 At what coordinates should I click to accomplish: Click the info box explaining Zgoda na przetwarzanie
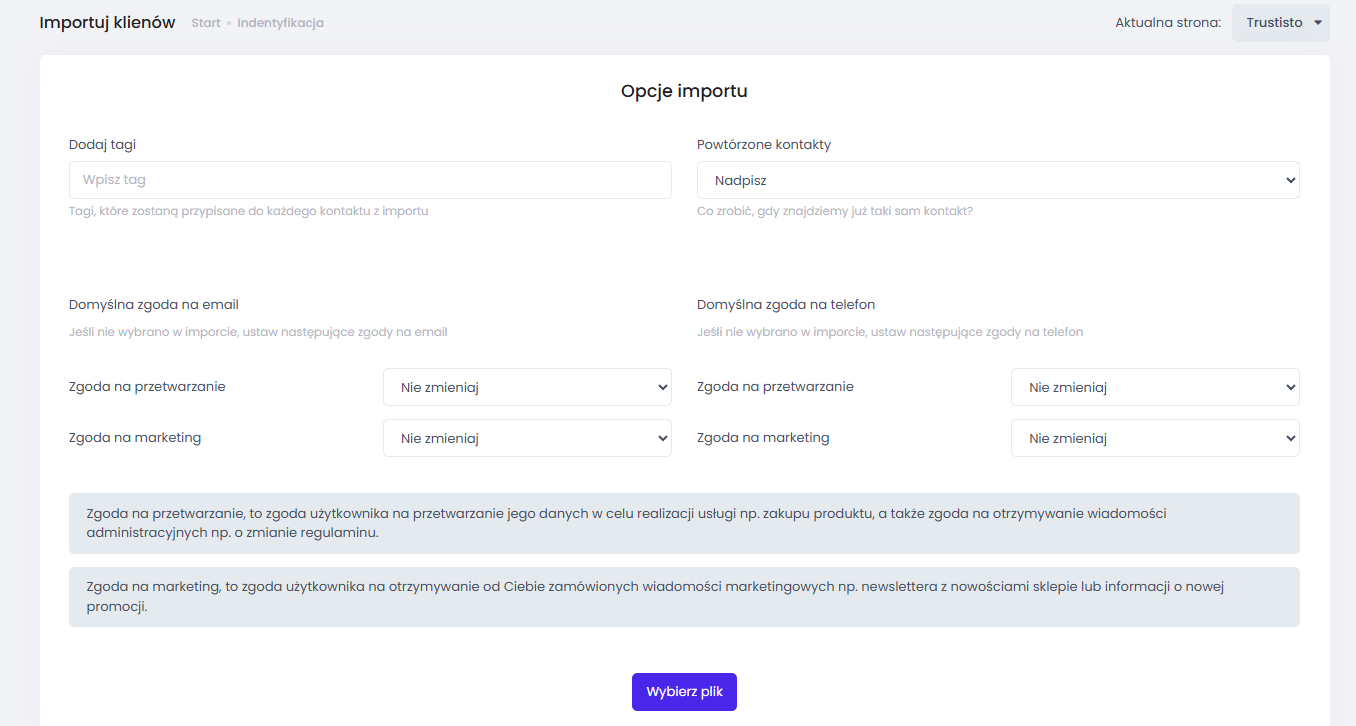pos(684,523)
